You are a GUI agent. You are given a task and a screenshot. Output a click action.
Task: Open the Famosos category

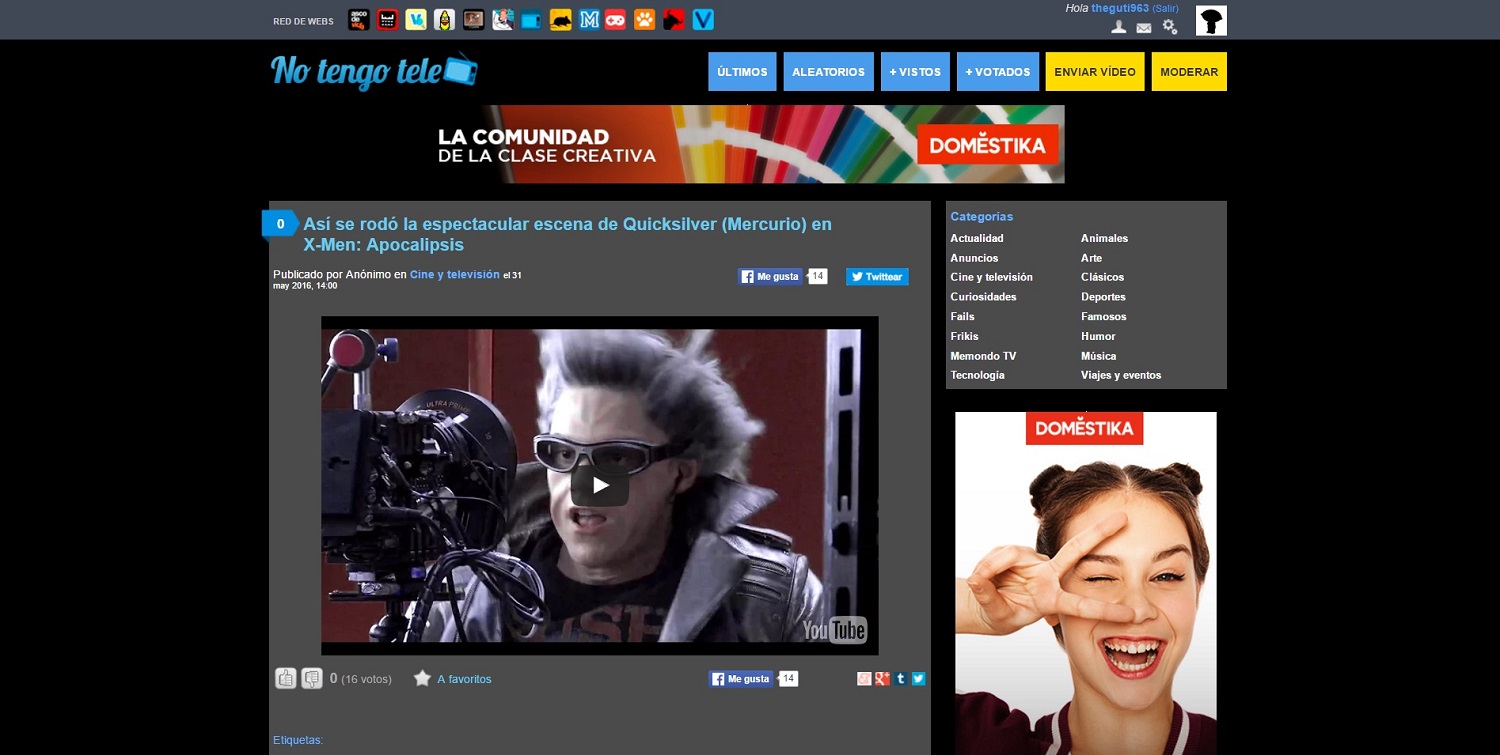pos(1103,316)
